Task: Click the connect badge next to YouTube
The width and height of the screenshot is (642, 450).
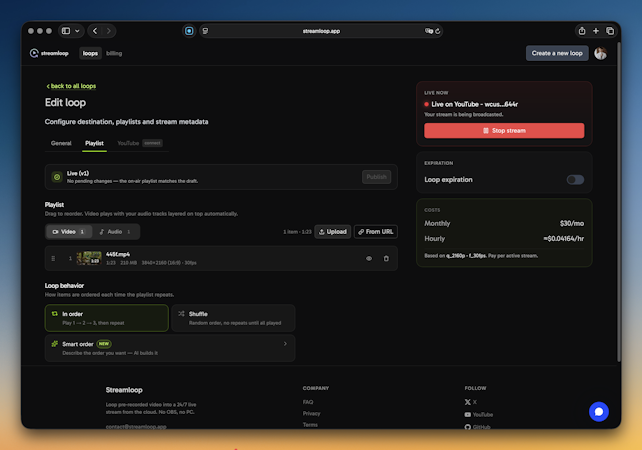Action: [x=152, y=143]
